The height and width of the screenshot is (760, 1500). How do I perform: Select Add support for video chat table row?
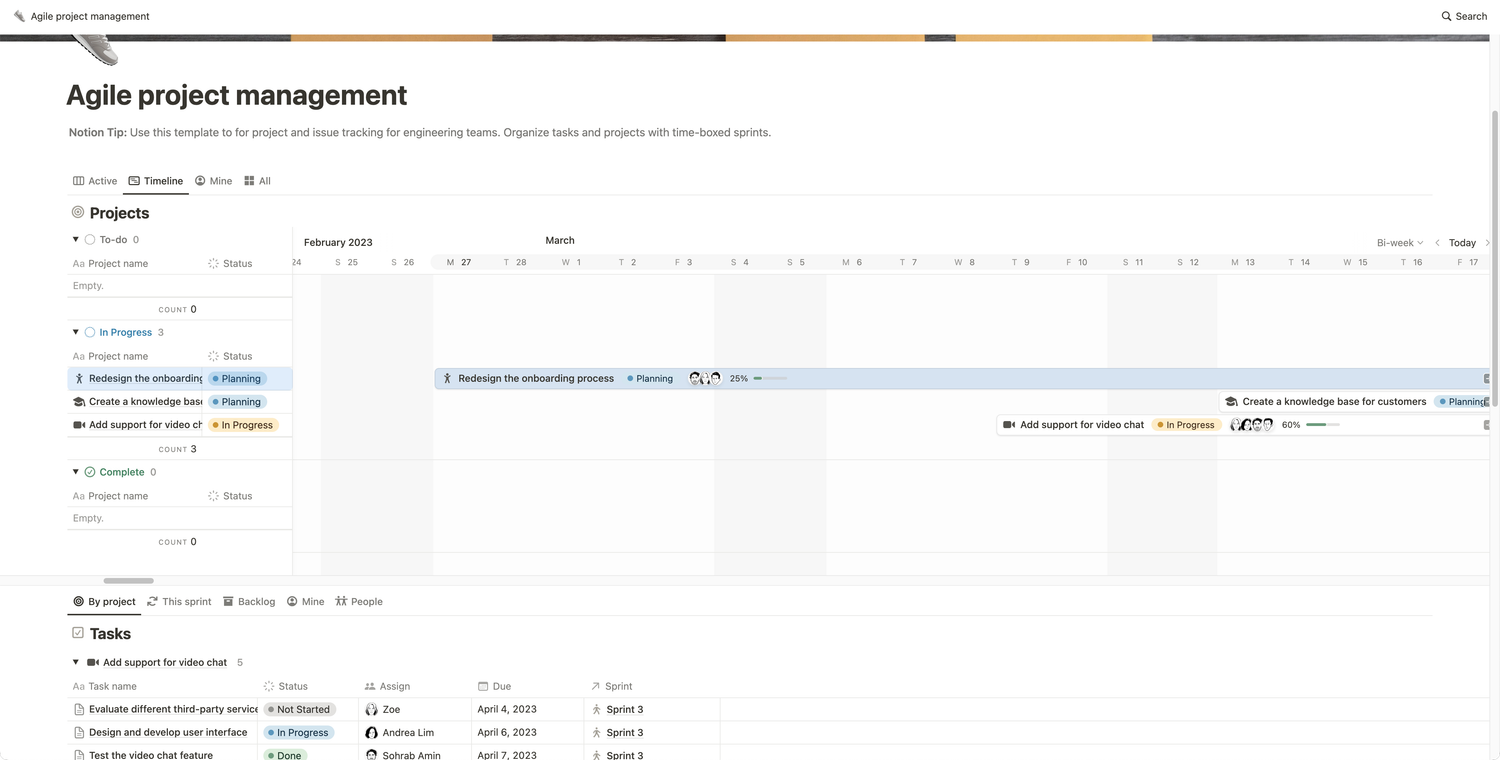180,425
